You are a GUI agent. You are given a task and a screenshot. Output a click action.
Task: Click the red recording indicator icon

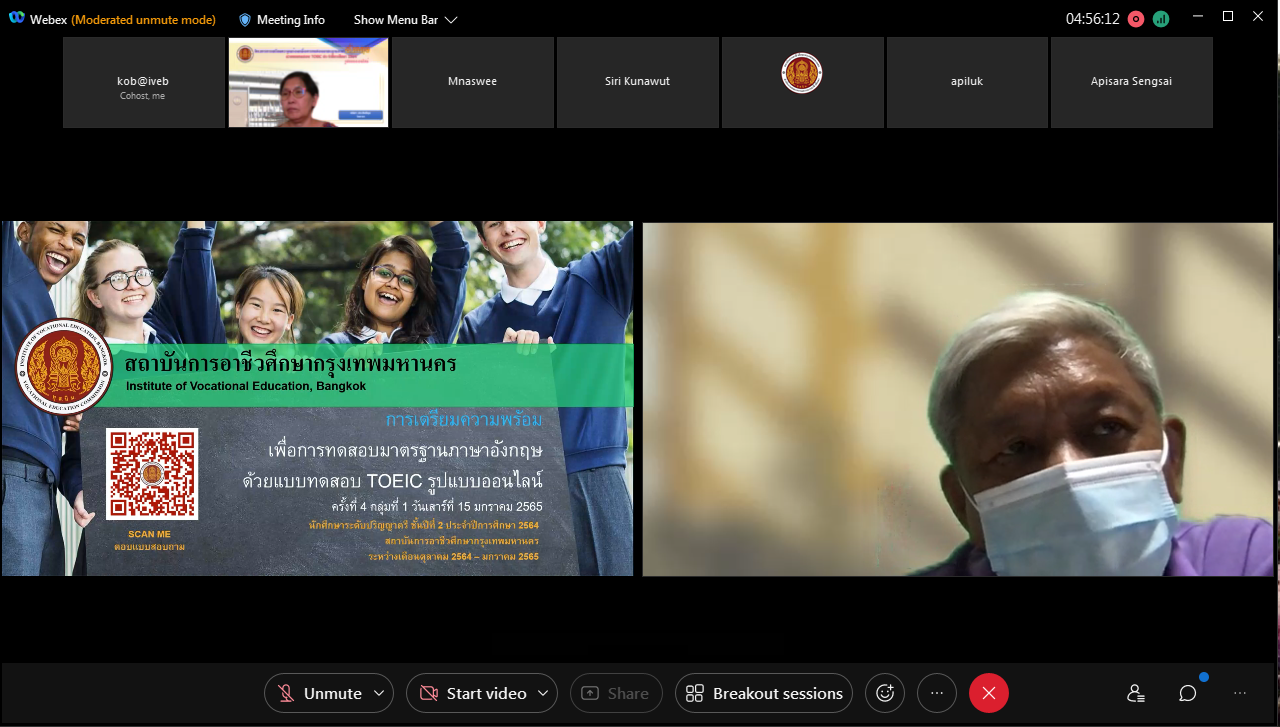1136,19
